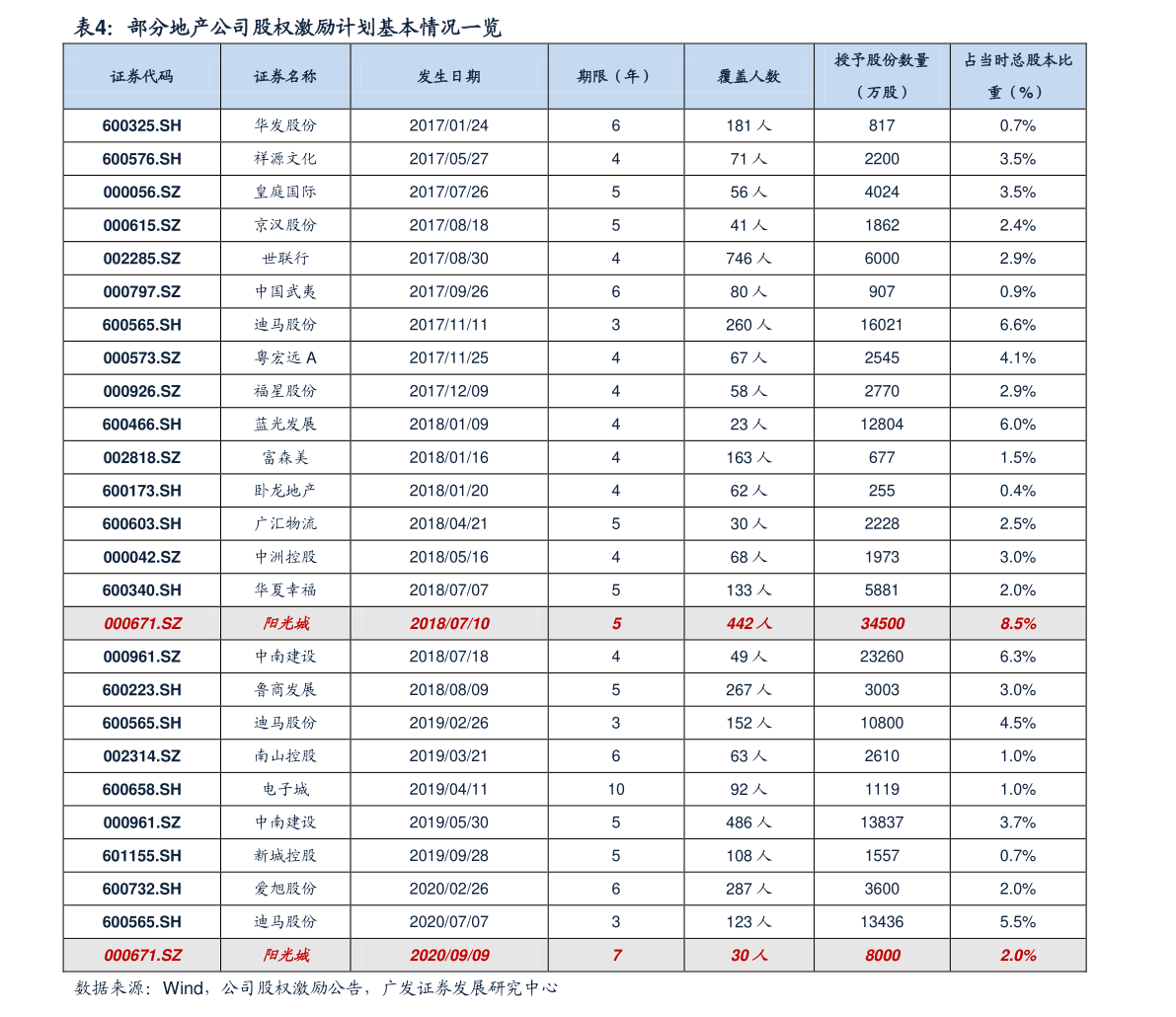Click stock code 000926.SZ
This screenshot has width=1176, height=1017.
pos(142,392)
